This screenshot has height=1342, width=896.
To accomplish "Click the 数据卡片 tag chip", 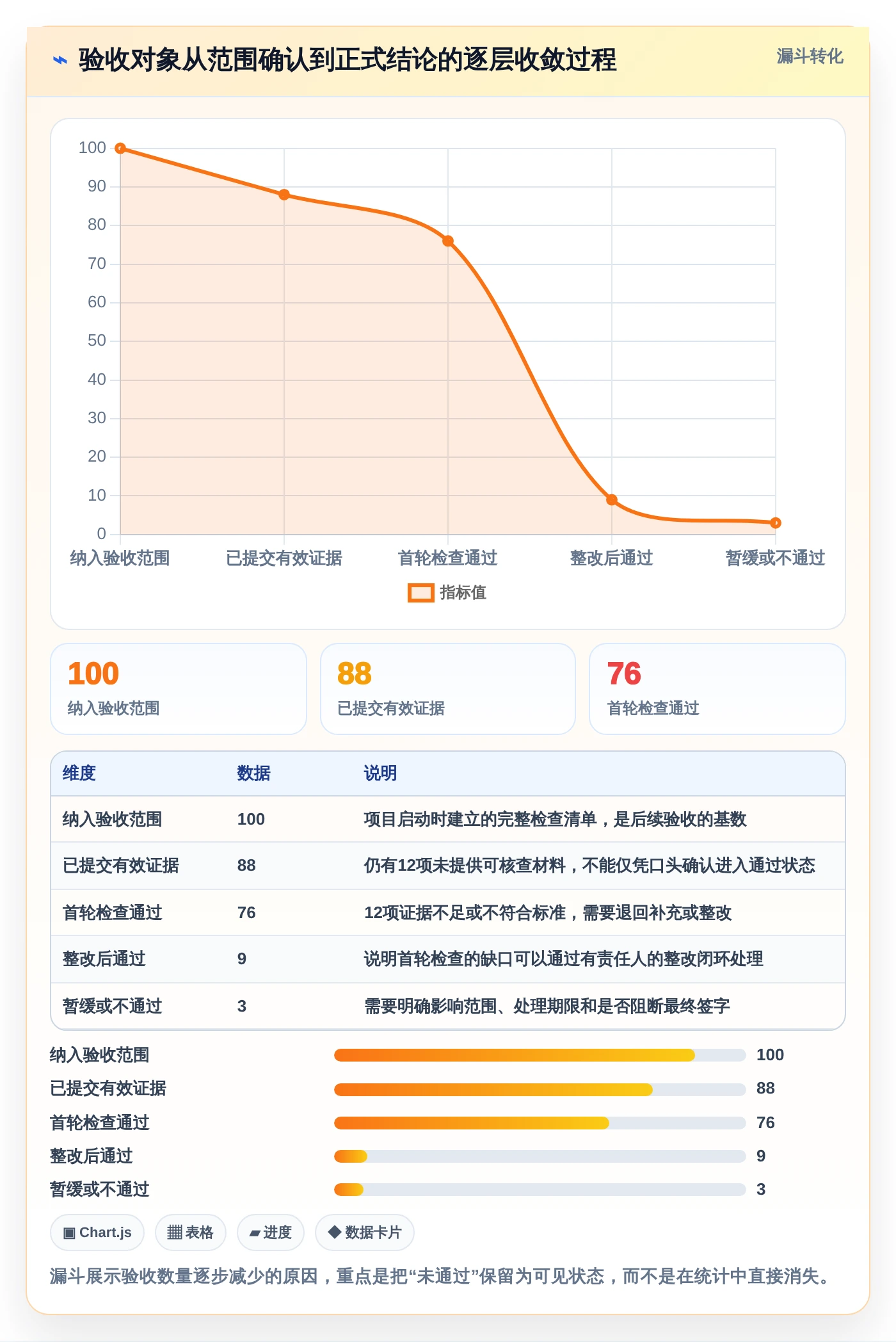I will (x=365, y=1233).
